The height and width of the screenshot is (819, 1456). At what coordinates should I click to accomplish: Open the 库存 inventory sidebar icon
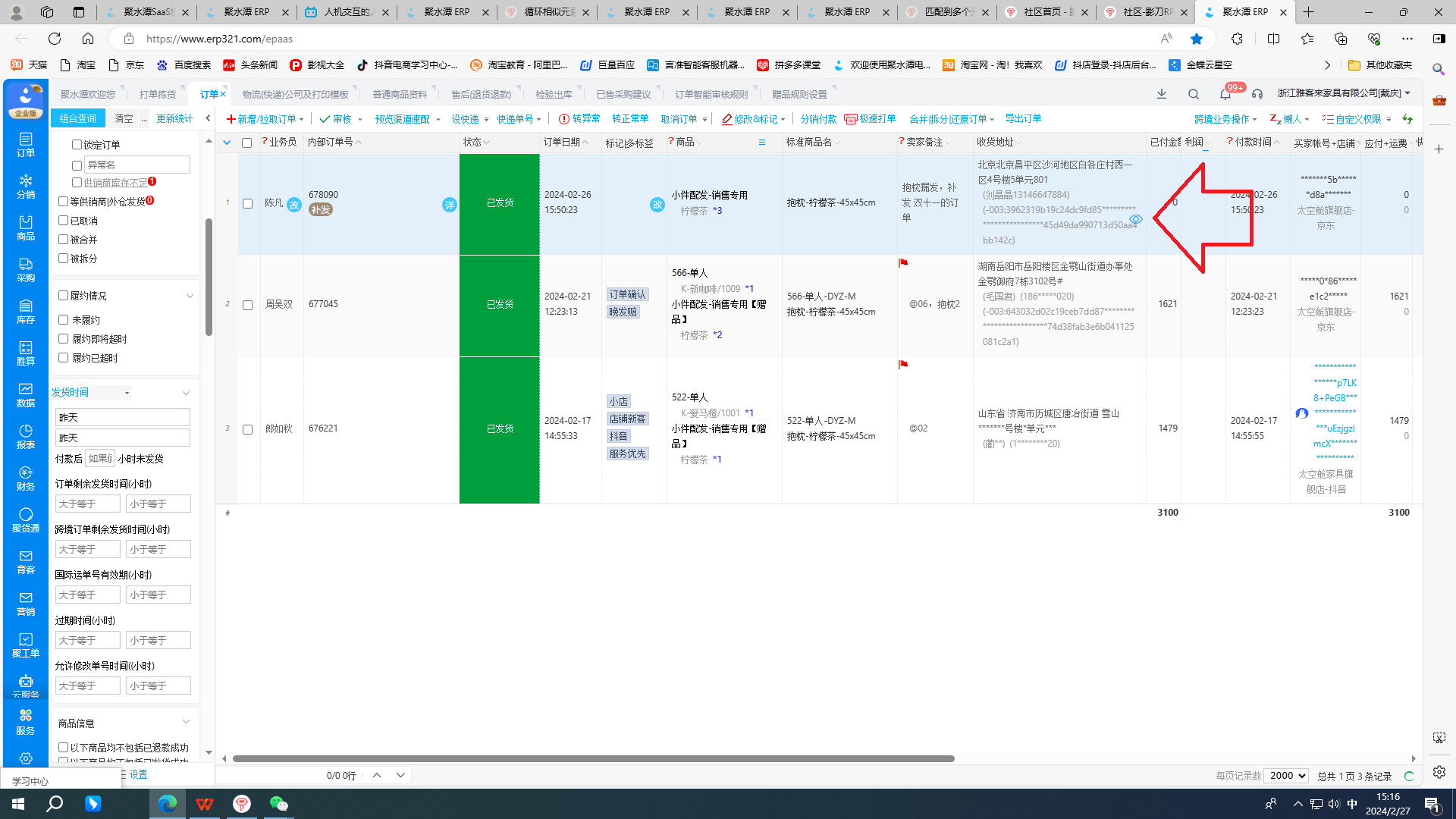pyautogui.click(x=25, y=311)
